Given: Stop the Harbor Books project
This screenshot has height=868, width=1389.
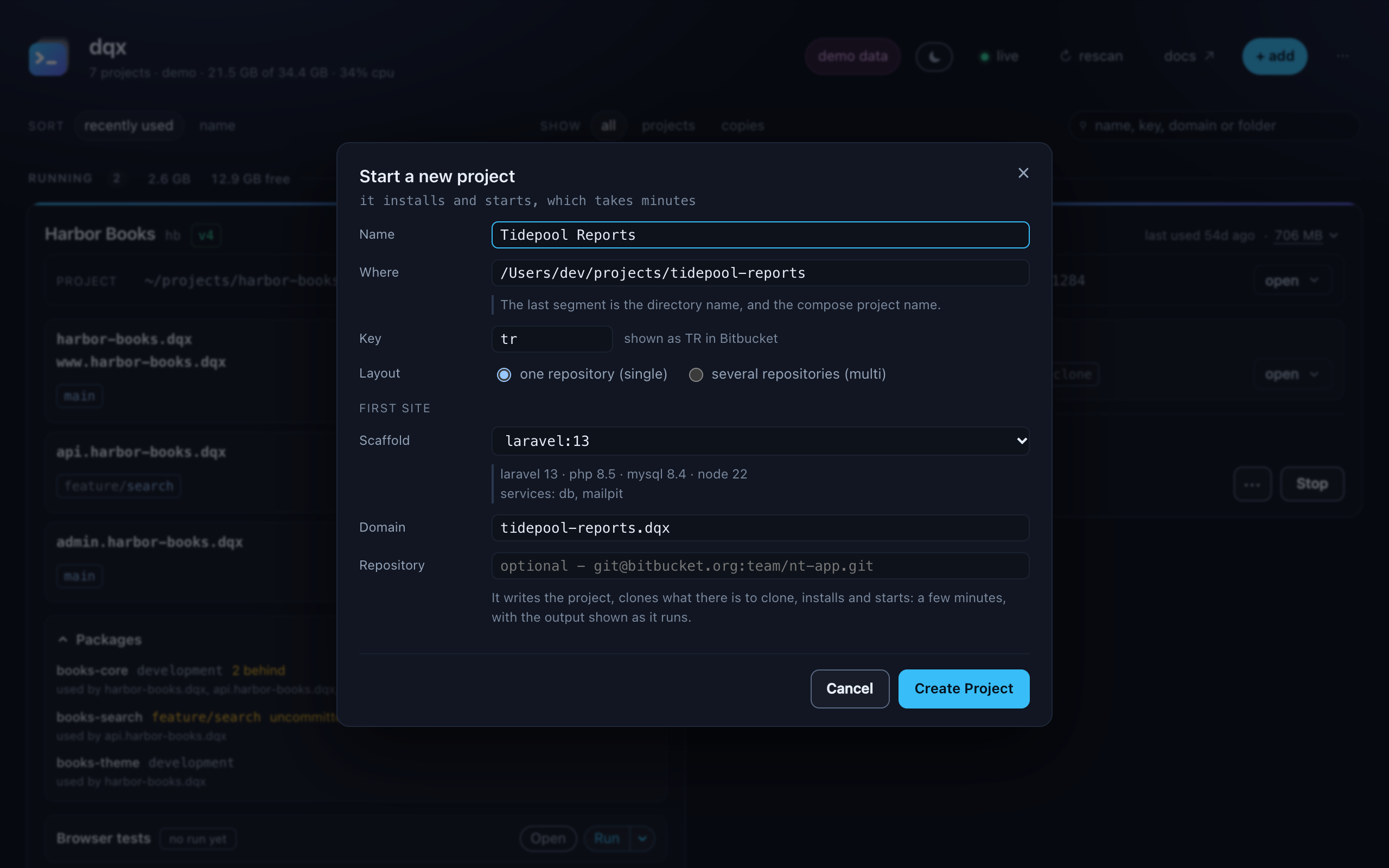Looking at the screenshot, I should pos(1311,484).
